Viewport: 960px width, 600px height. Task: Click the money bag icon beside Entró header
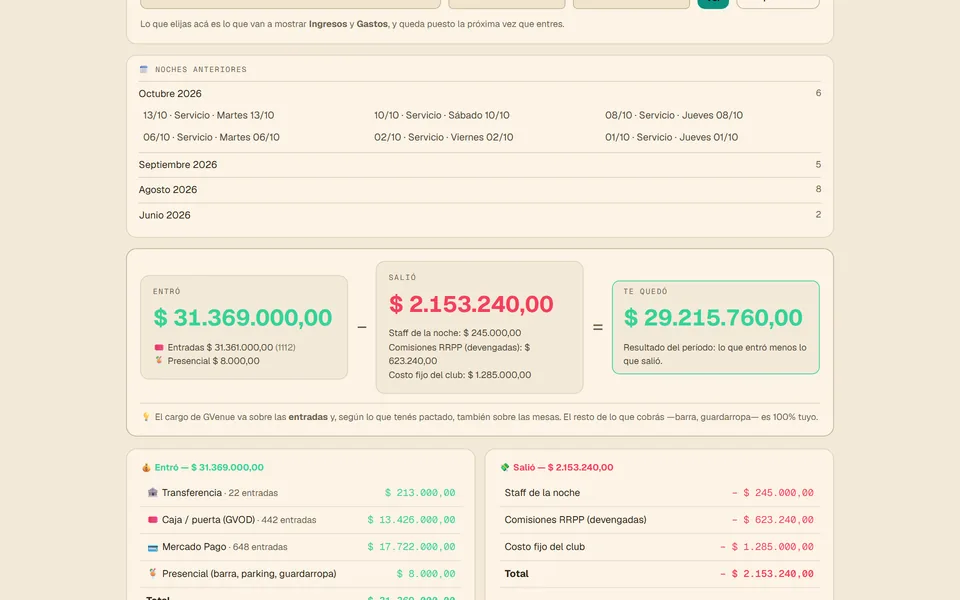[x=146, y=467]
